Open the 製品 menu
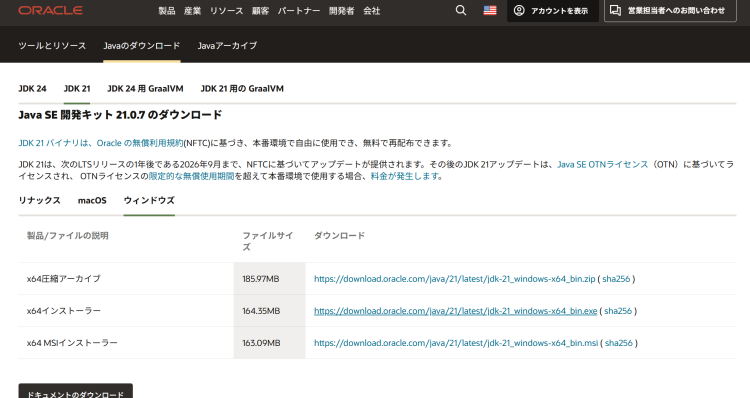Screen dimensions: 750x398 point(167,11)
